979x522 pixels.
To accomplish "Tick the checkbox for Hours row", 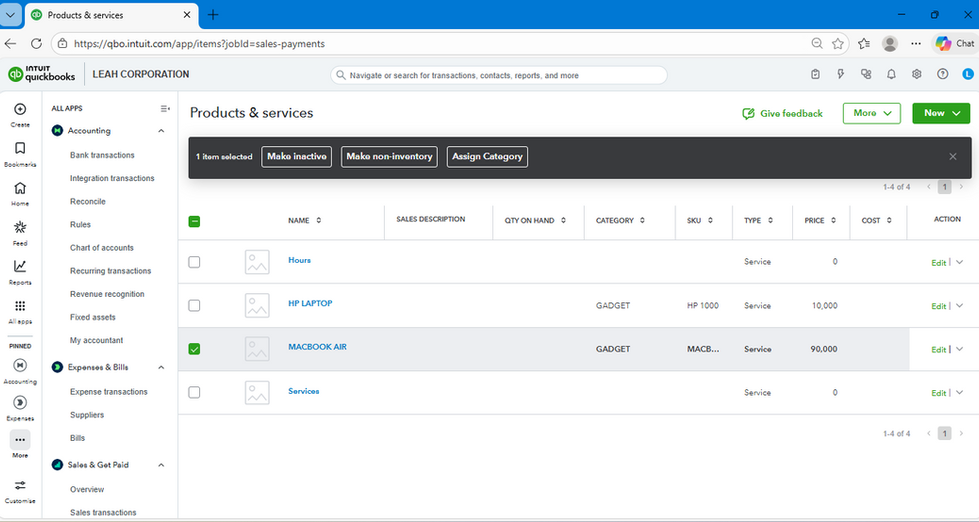I will (x=194, y=262).
